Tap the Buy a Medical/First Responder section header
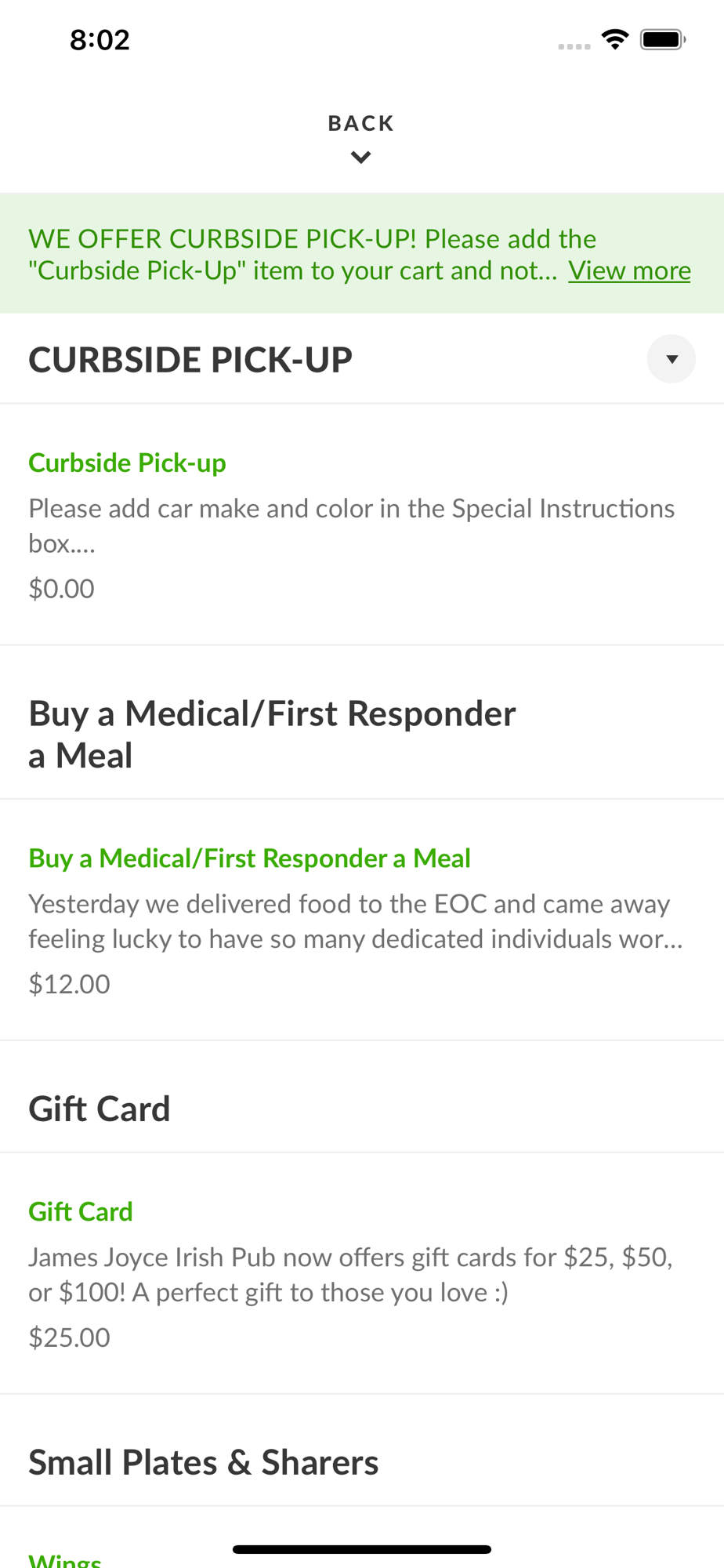724x1568 pixels. 272,734
